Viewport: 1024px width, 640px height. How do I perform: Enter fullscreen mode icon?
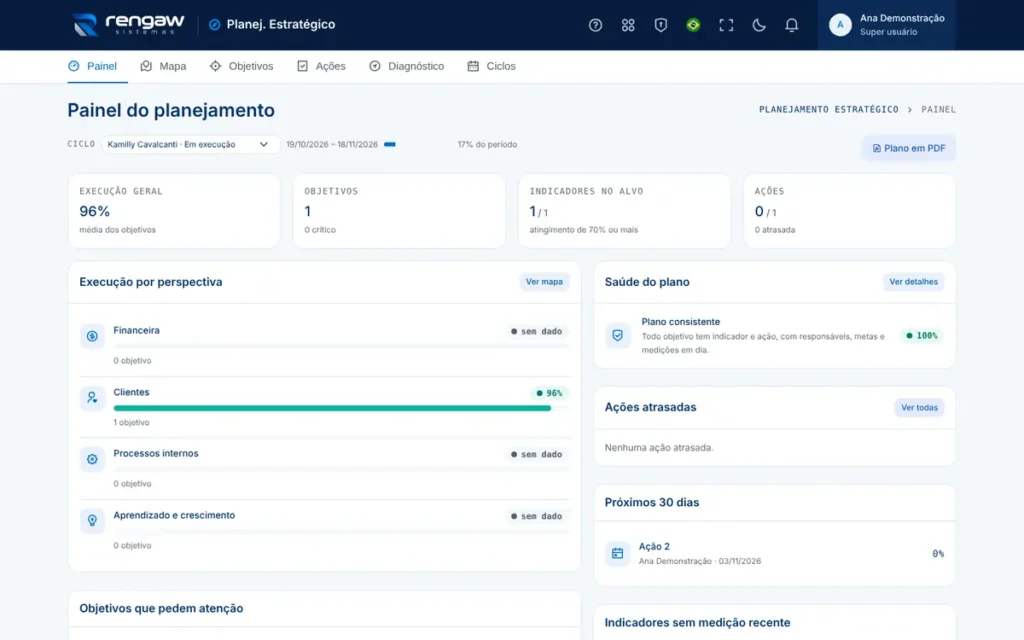point(726,25)
